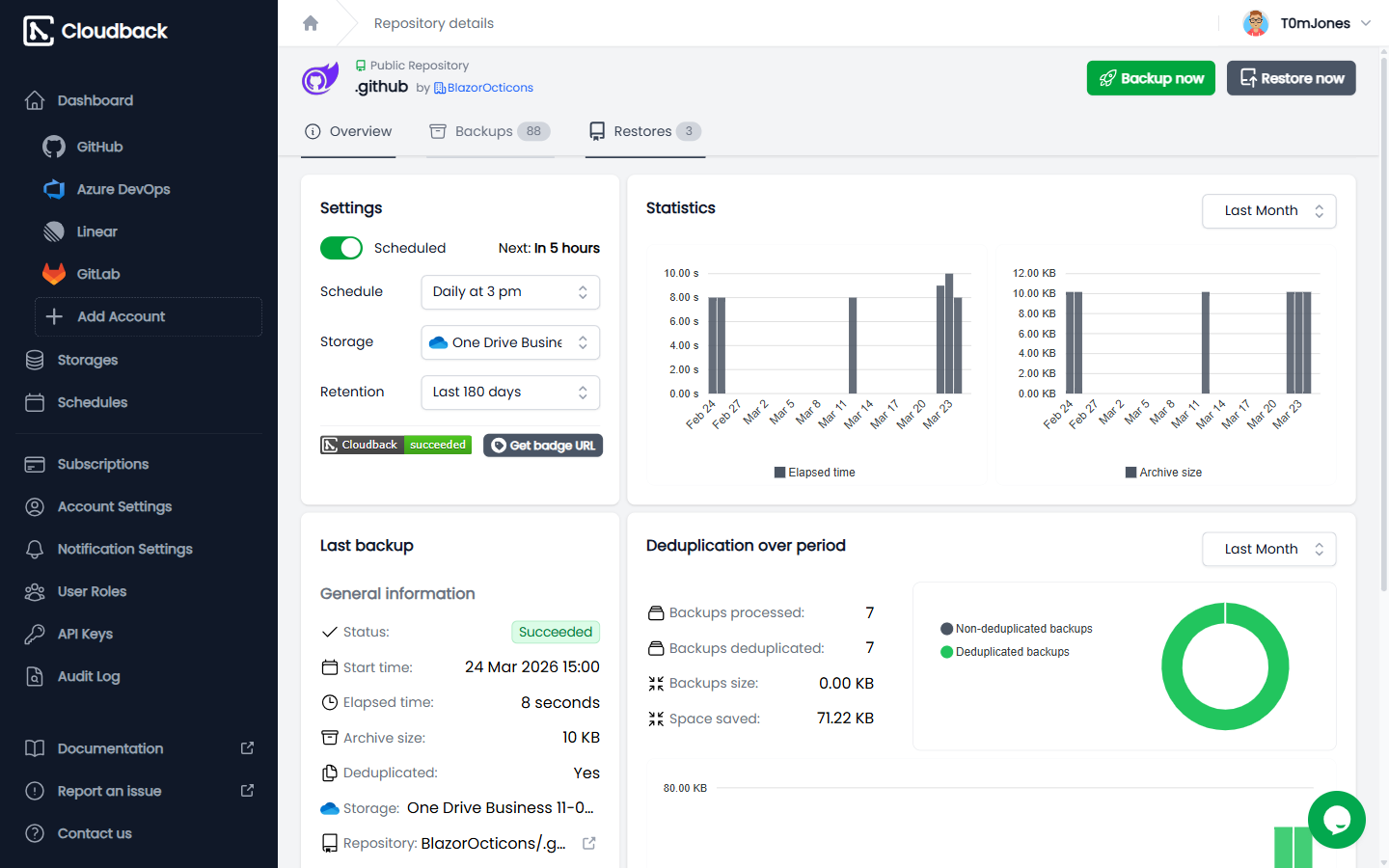1389x868 pixels.
Task: Toggle Deduplicated backups legend
Action: click(x=1005, y=652)
